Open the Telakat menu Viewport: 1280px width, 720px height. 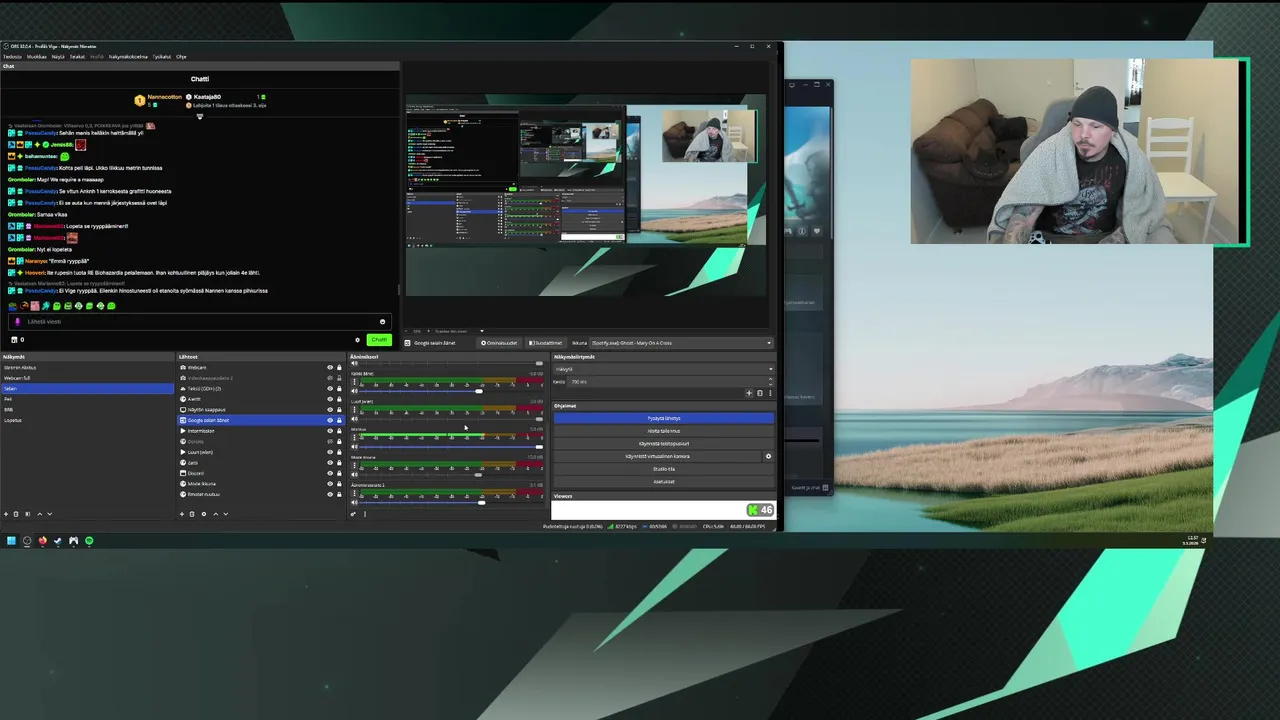coord(77,57)
